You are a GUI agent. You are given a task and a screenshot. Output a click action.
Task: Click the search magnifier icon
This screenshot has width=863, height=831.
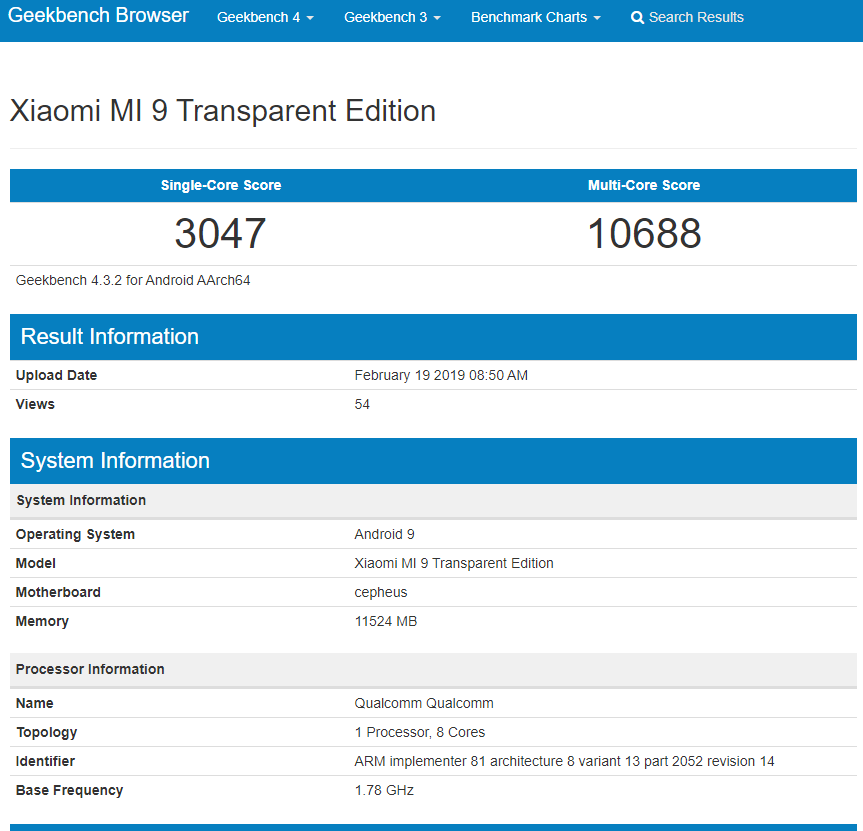tap(637, 18)
